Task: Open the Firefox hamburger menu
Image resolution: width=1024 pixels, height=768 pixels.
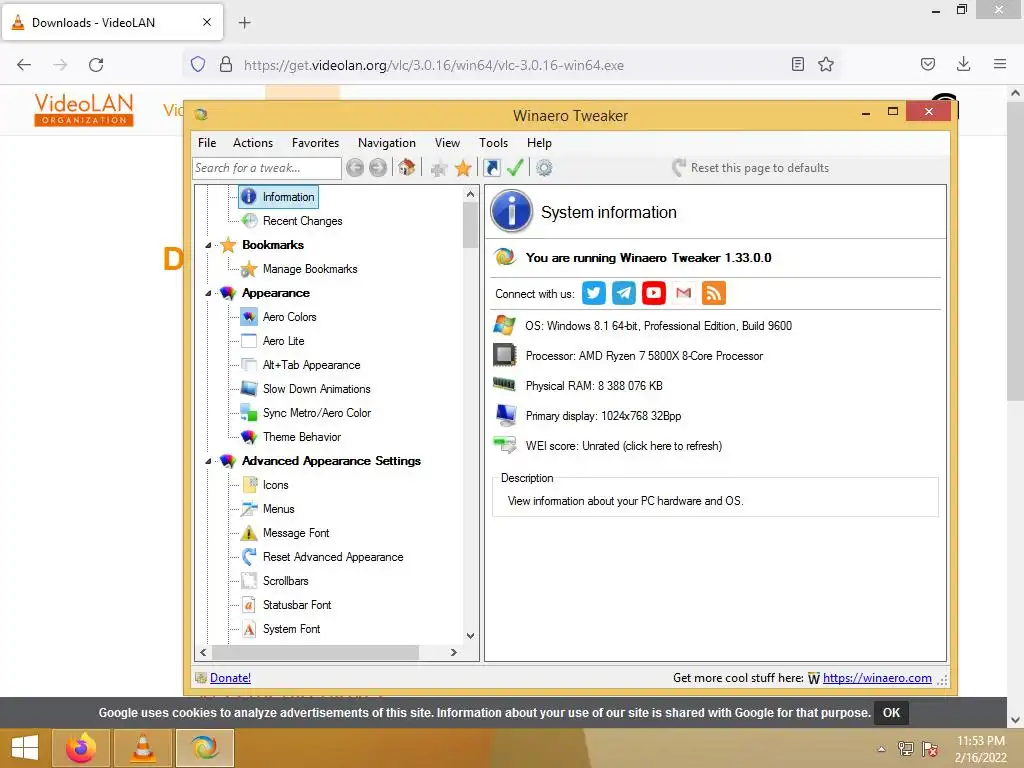Action: coord(1000,64)
